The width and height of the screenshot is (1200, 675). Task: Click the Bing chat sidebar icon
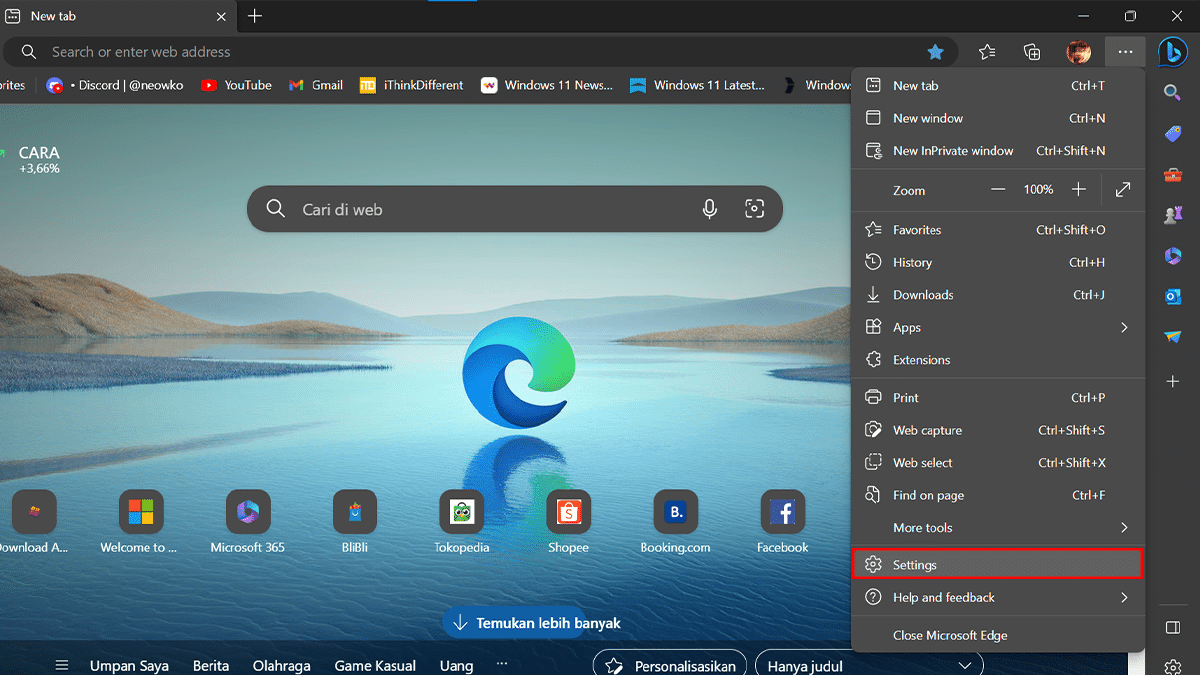tap(1172, 52)
